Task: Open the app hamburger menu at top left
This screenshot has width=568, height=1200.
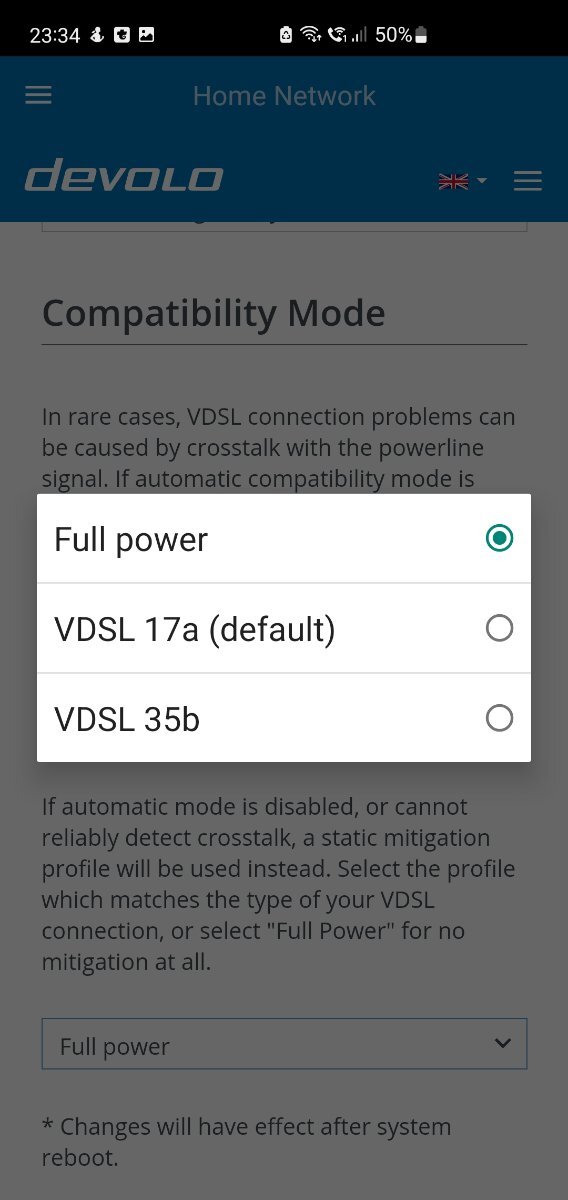Action: 38,95
